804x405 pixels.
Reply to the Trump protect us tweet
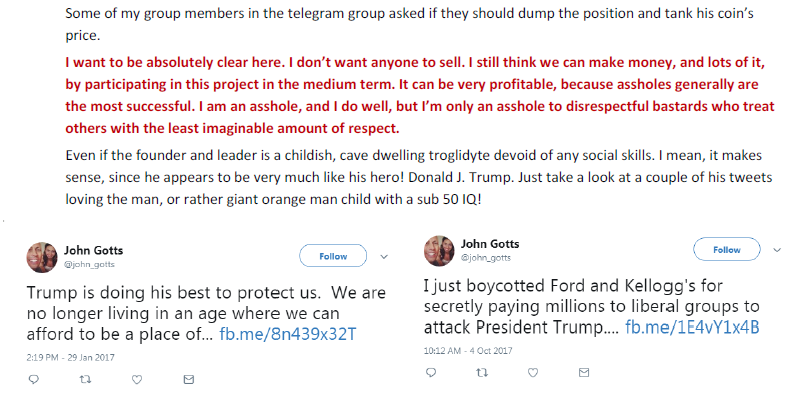pos(34,379)
